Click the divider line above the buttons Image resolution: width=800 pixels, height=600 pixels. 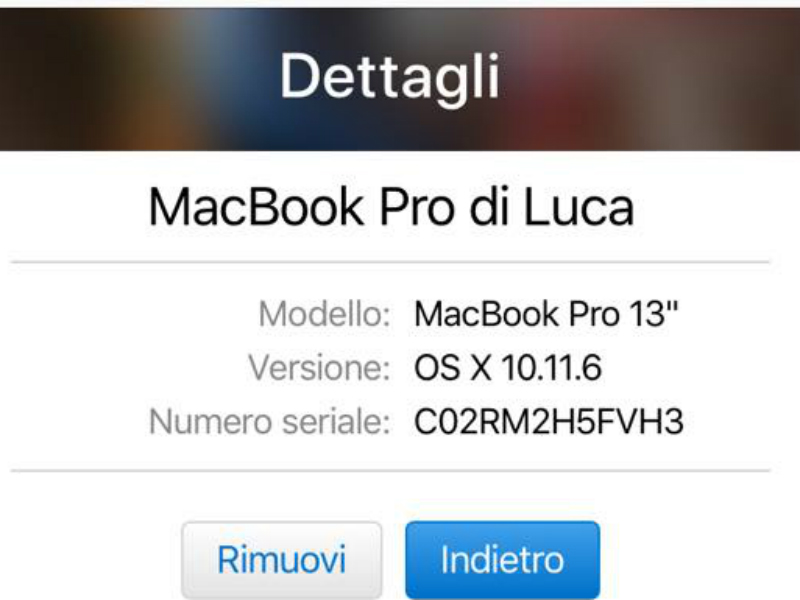(x=390, y=470)
